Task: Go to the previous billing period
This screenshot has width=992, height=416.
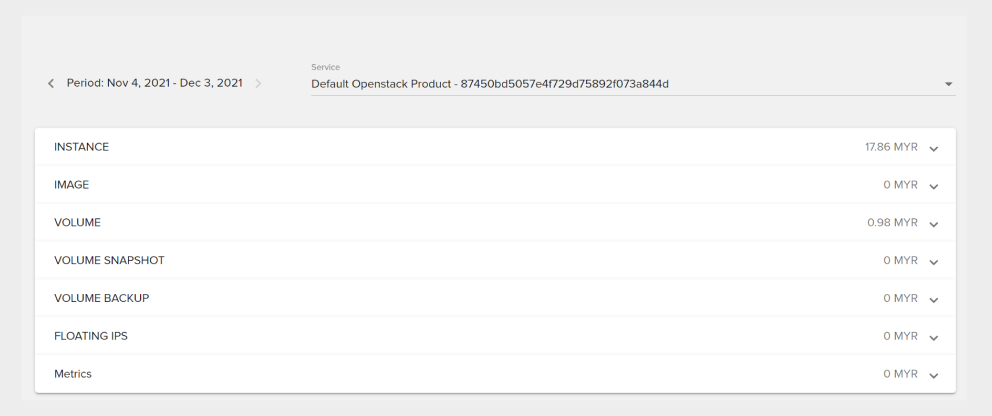Action: pyautogui.click(x=51, y=83)
